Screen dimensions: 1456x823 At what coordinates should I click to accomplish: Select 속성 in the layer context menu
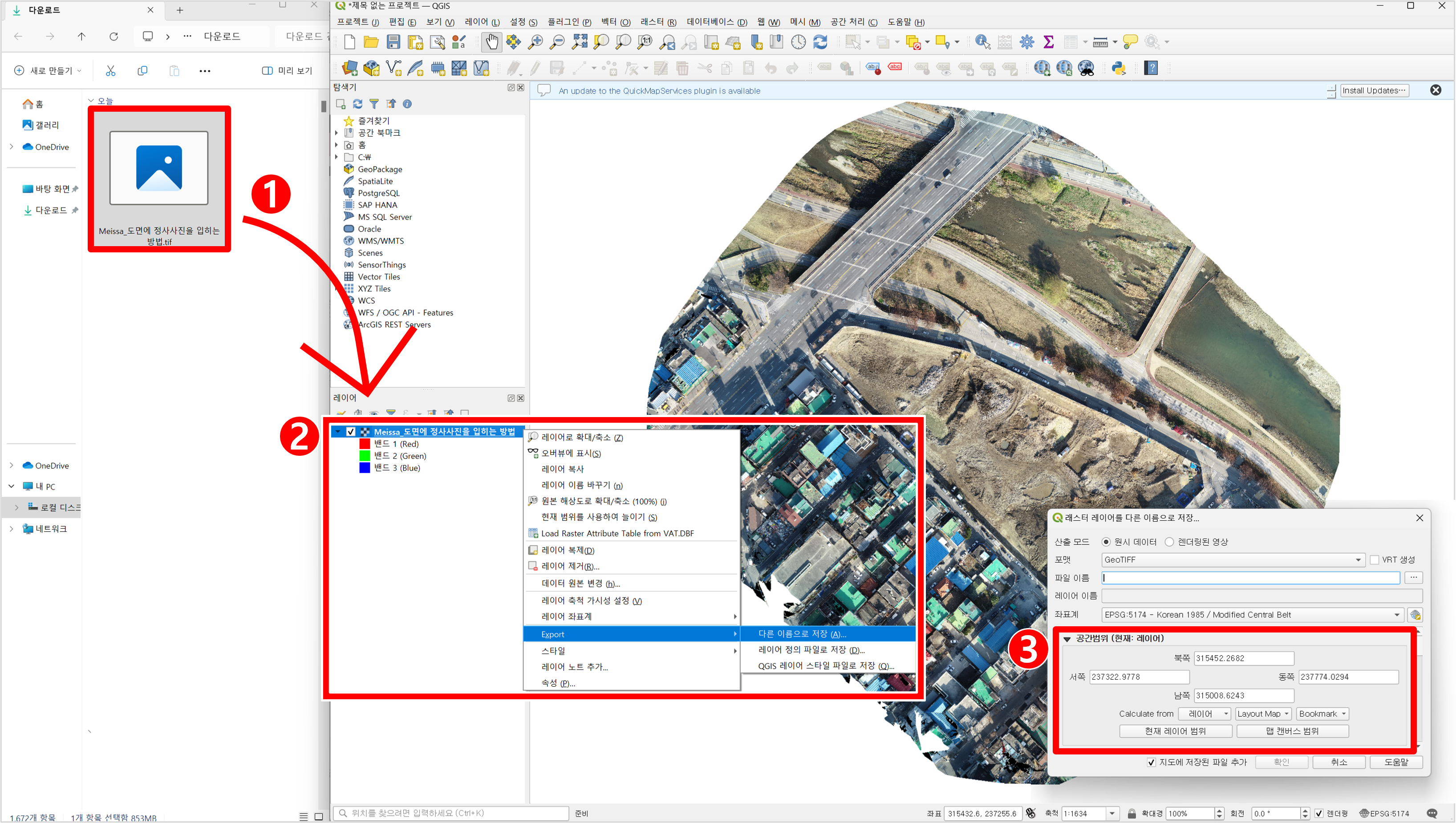point(632,683)
